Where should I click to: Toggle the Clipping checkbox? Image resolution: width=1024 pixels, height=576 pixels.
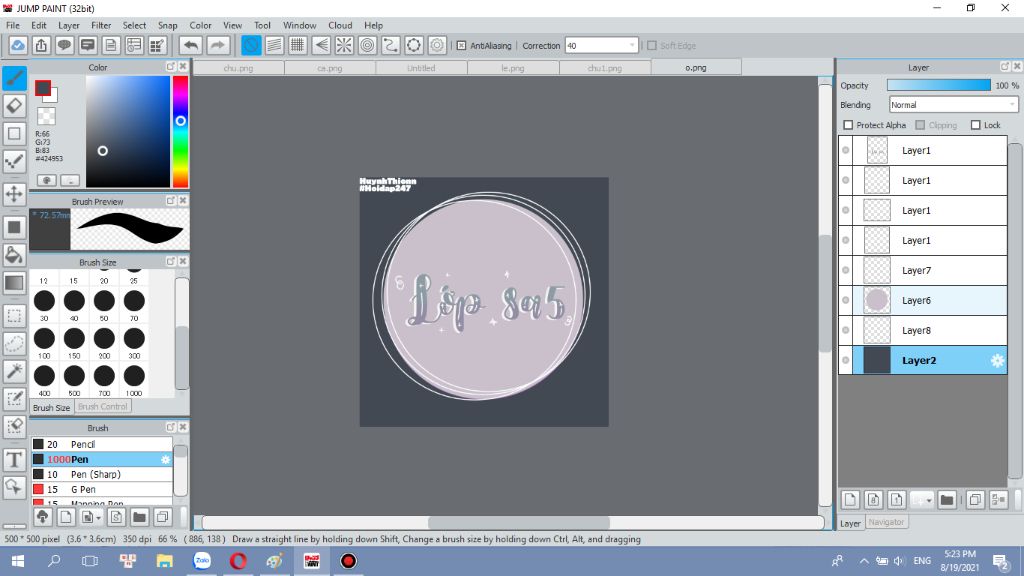tap(920, 125)
